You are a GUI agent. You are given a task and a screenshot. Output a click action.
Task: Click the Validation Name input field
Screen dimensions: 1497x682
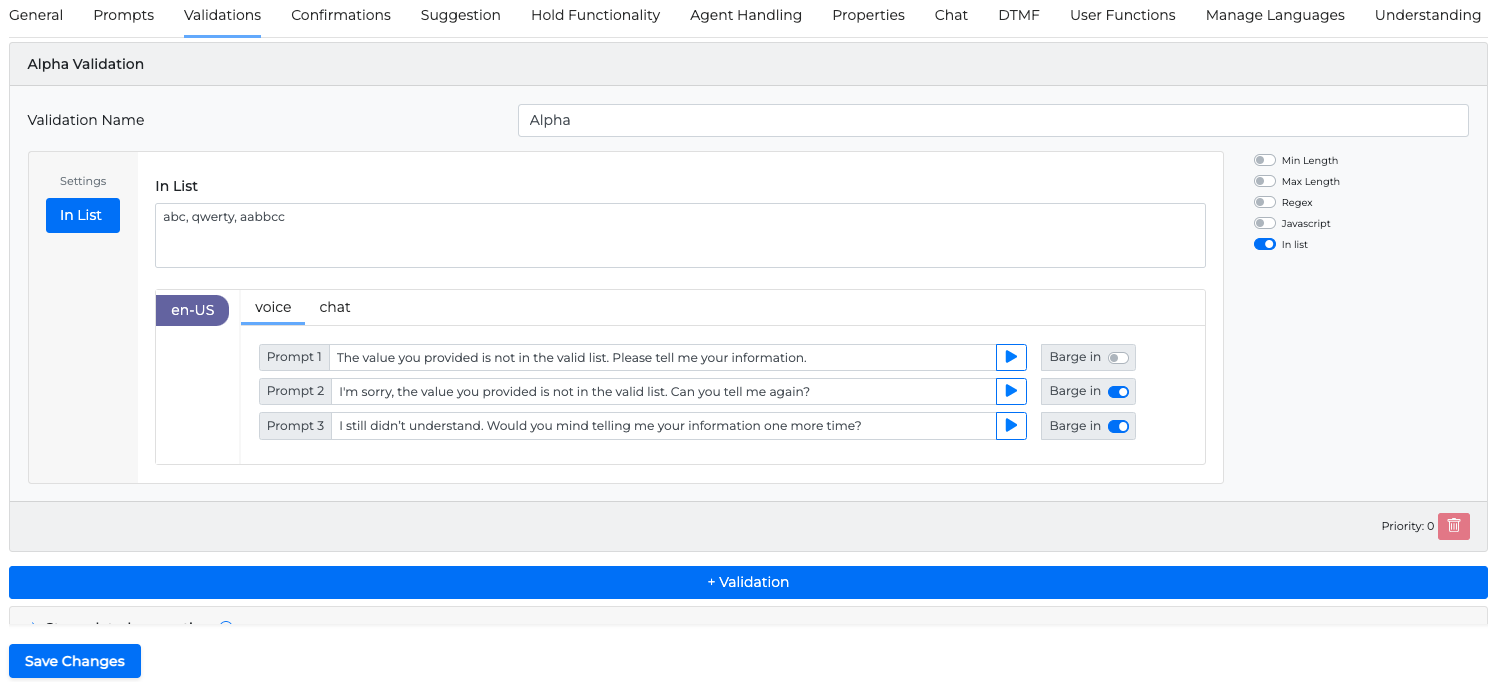[x=992, y=120]
